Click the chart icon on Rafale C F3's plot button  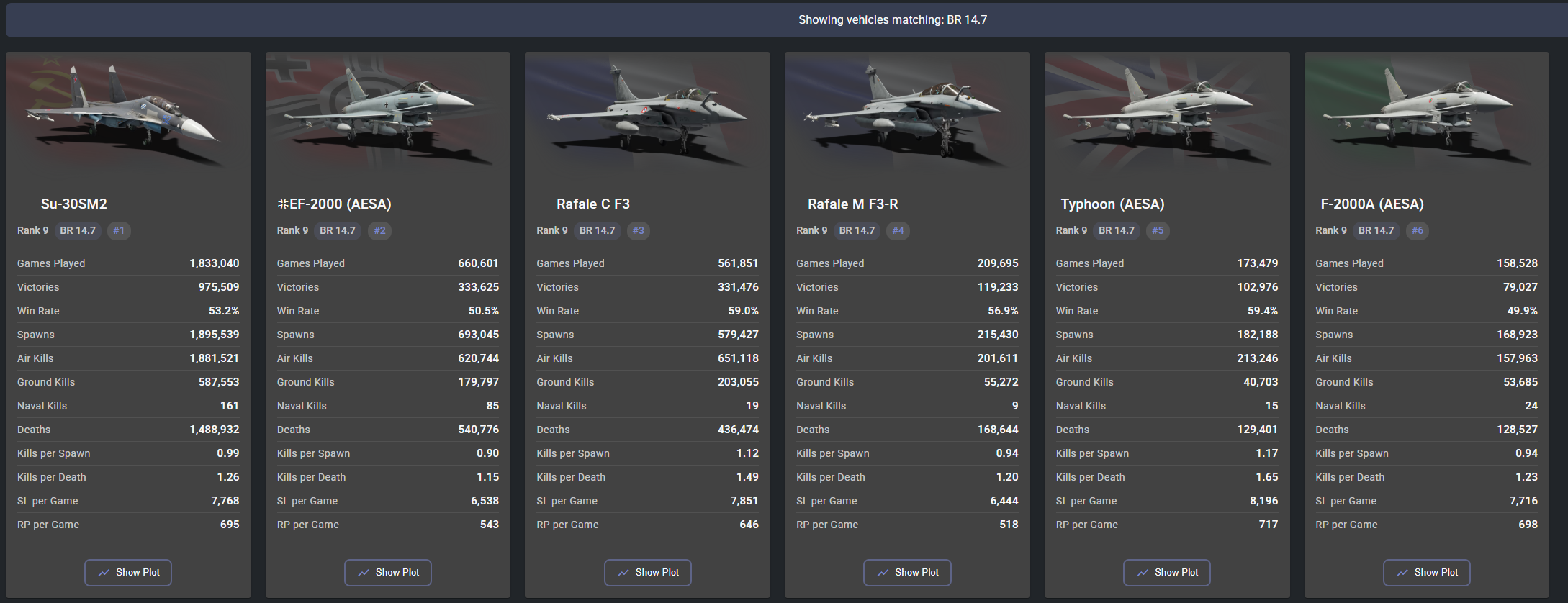[623, 573]
